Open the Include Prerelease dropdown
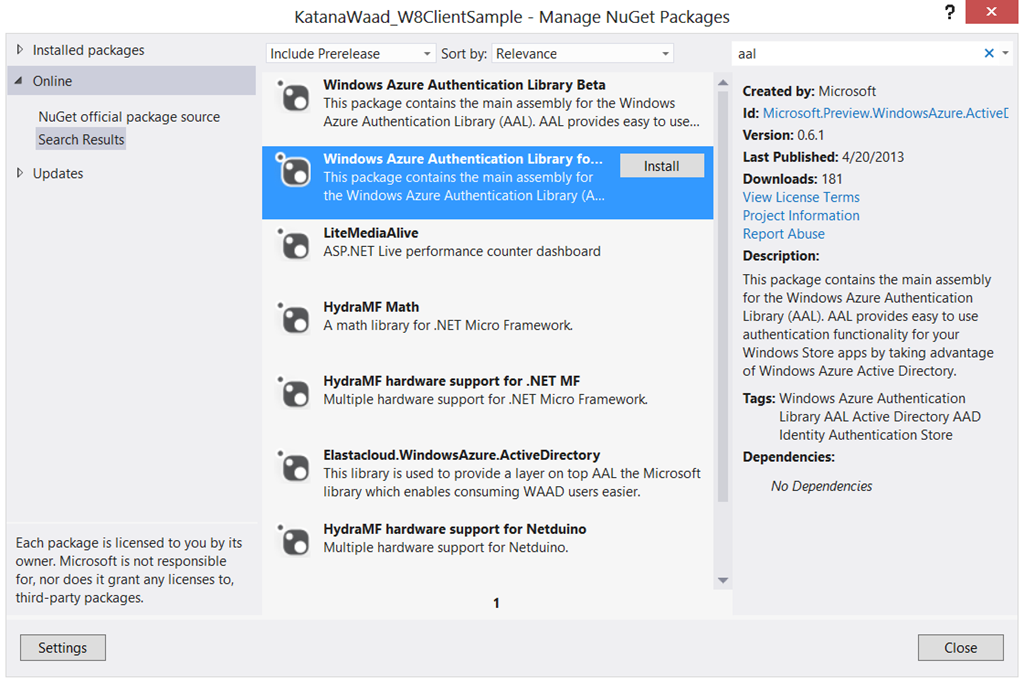The width and height of the screenshot is (1024, 681). tap(350, 54)
